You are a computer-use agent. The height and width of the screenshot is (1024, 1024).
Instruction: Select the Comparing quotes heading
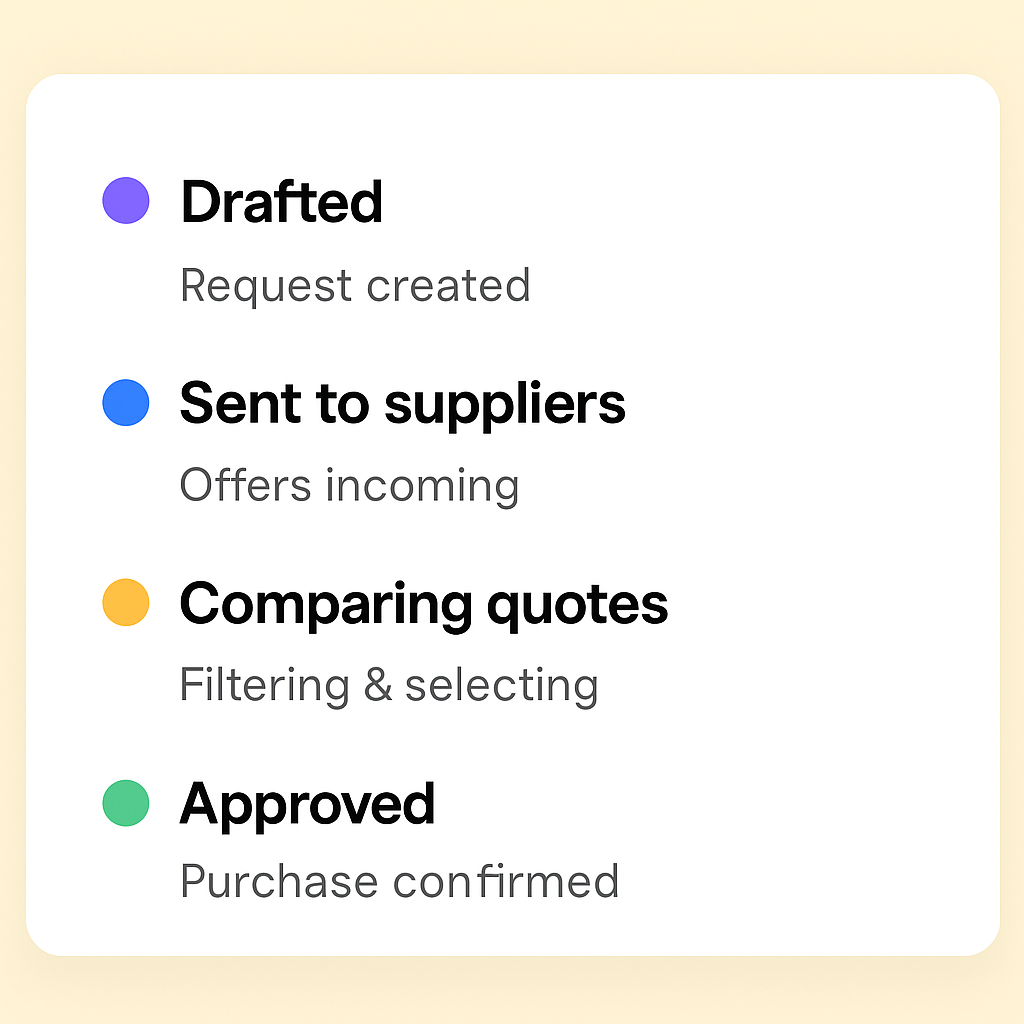pos(424,605)
